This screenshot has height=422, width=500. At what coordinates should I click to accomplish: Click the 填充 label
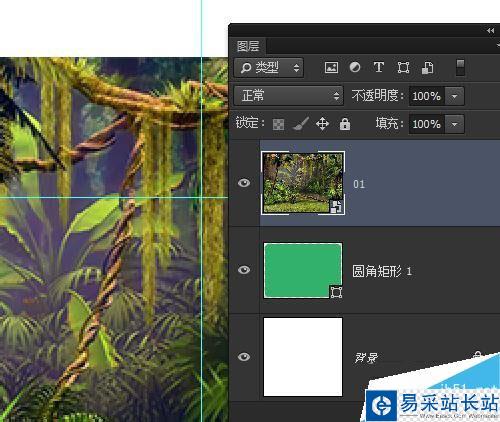(389, 124)
